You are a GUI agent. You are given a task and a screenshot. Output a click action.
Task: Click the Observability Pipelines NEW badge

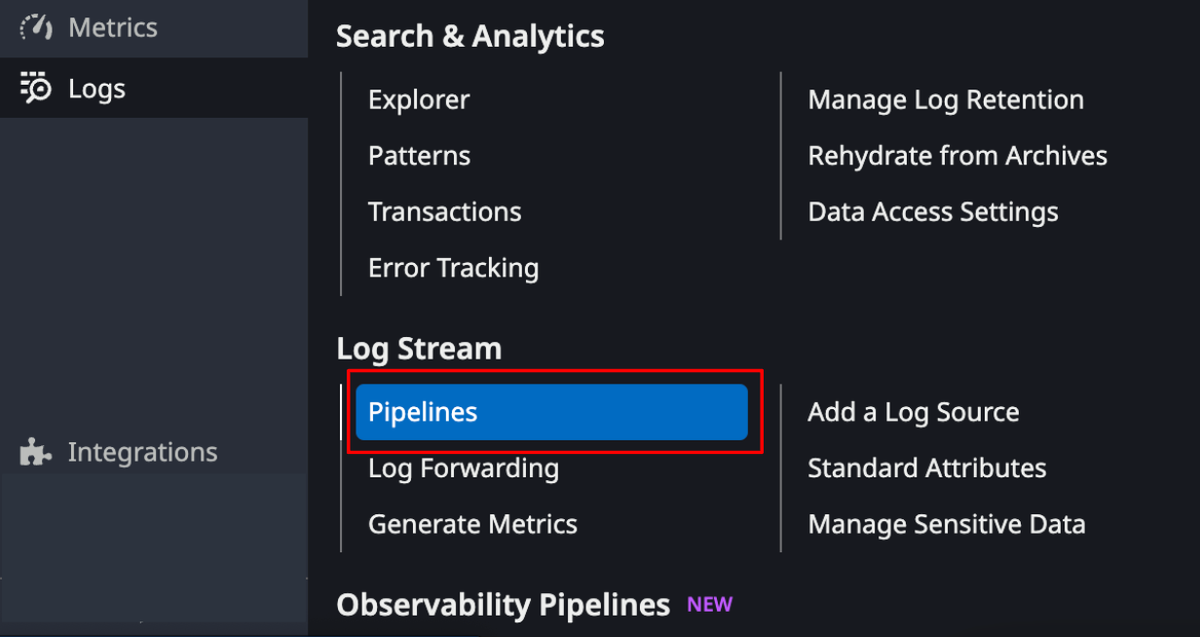coord(709,604)
